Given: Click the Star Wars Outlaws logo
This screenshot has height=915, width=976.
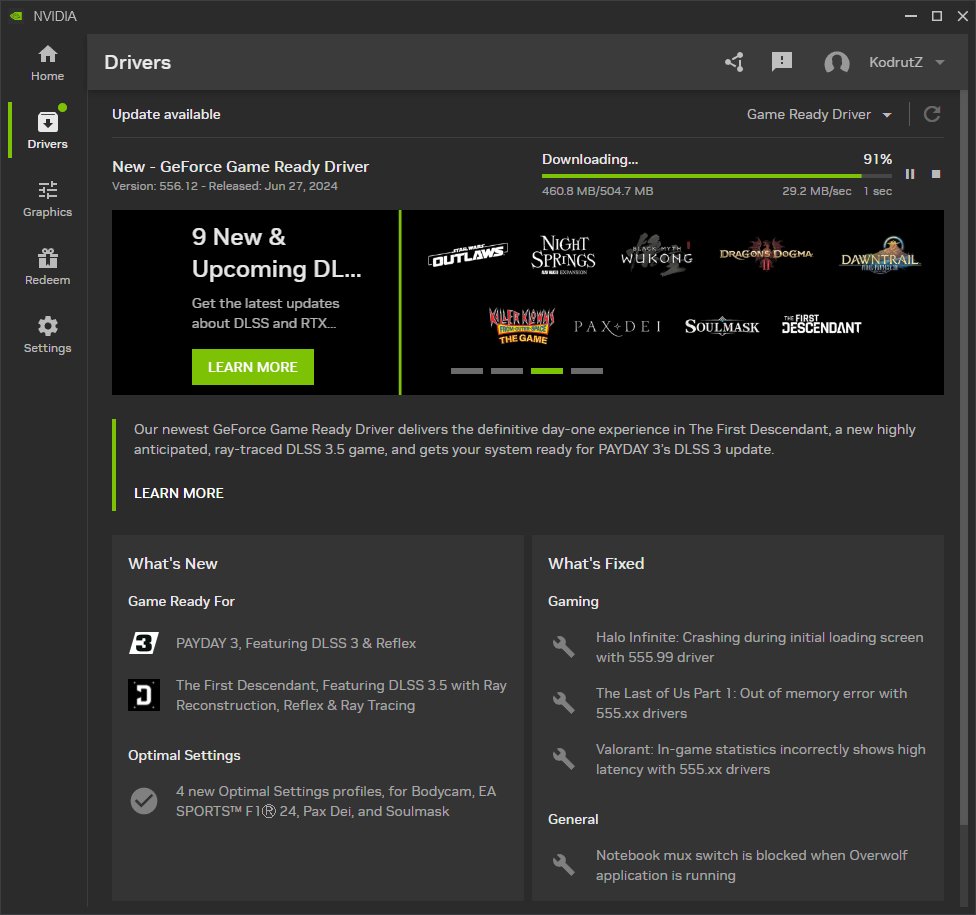Looking at the screenshot, I should click(x=468, y=254).
